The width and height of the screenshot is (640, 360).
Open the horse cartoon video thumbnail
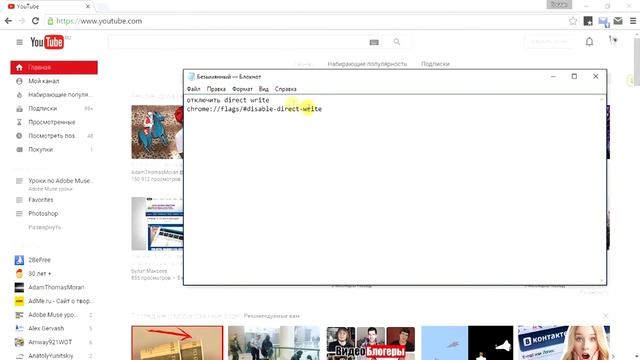[157, 132]
